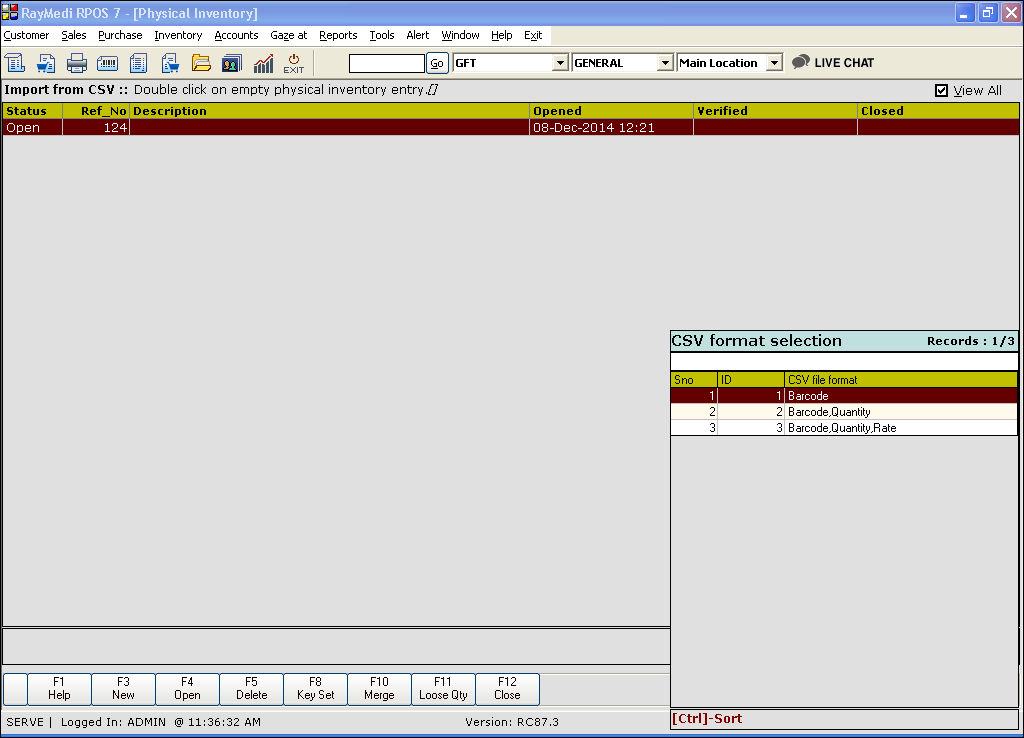The width and height of the screenshot is (1024, 738).
Task: Click the yellow open folder toolbar icon
Action: 201,63
